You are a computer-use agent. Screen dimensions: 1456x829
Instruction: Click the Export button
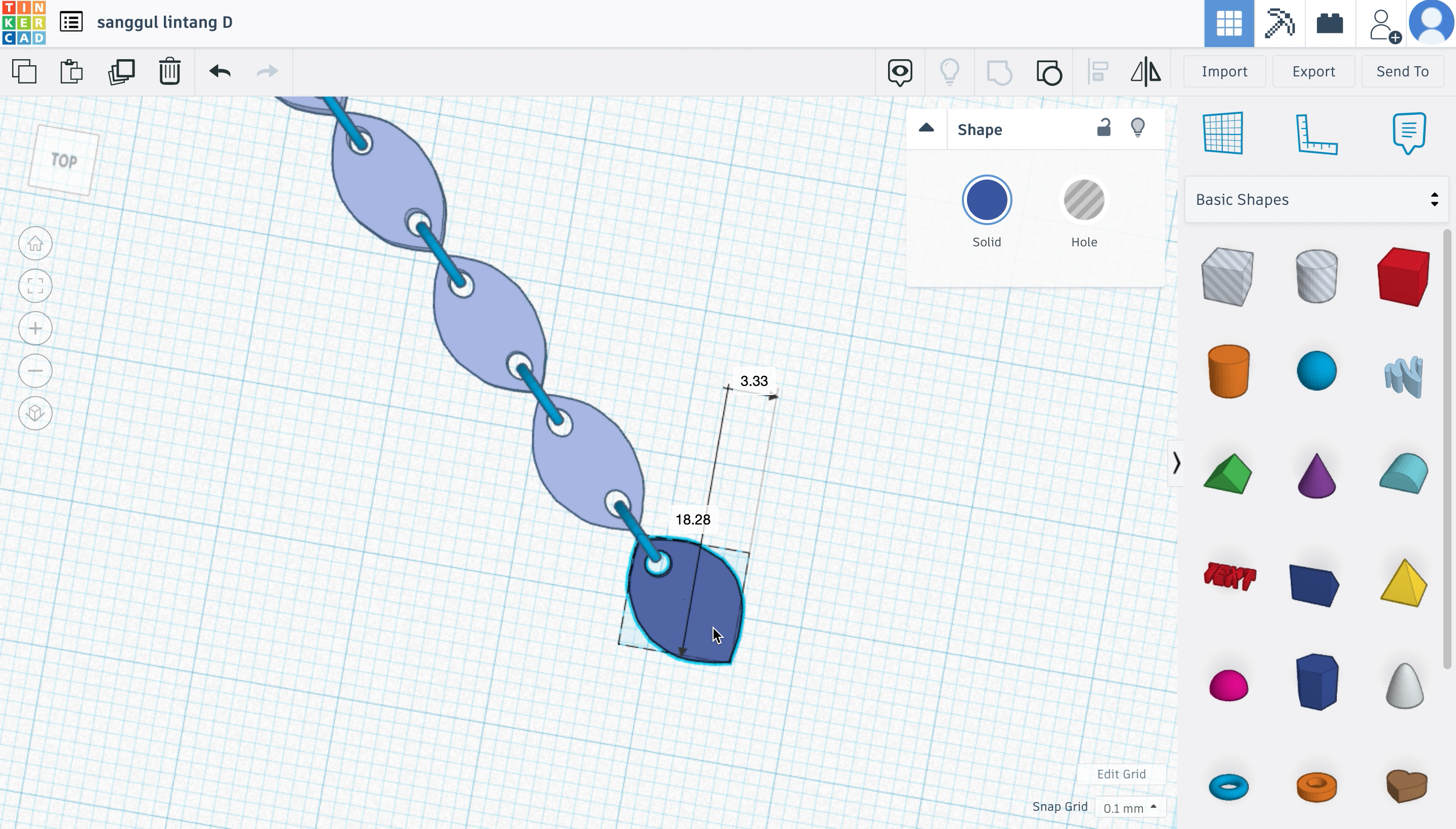click(x=1313, y=71)
